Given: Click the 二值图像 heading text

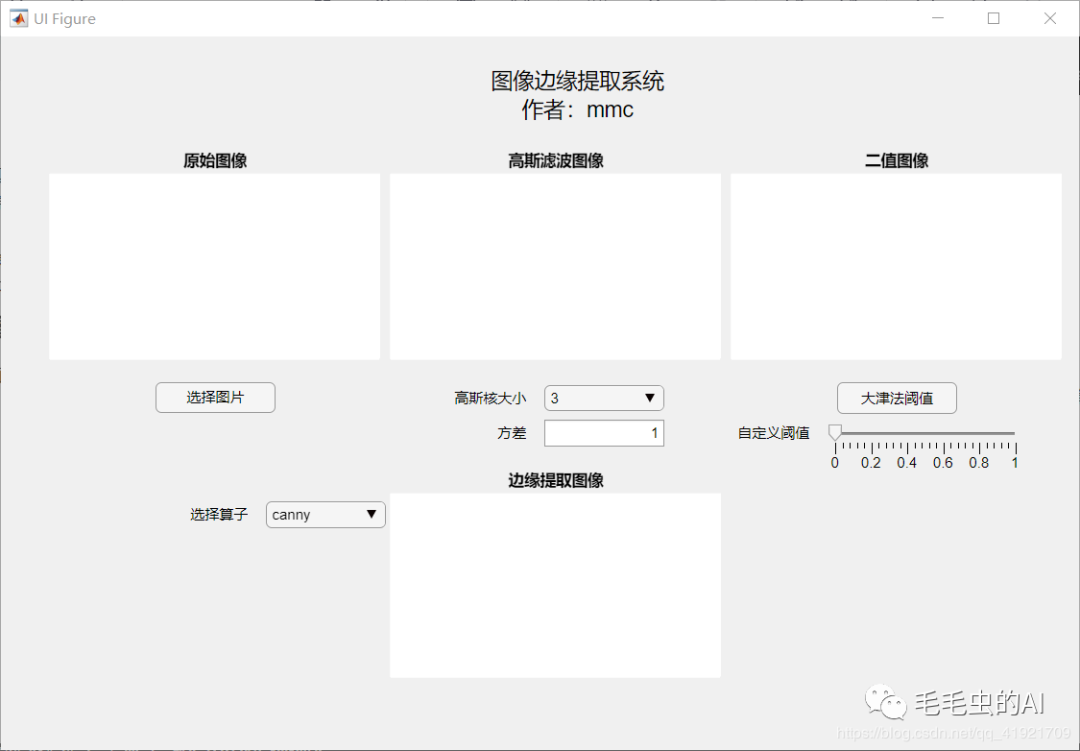Looking at the screenshot, I should click(896, 161).
